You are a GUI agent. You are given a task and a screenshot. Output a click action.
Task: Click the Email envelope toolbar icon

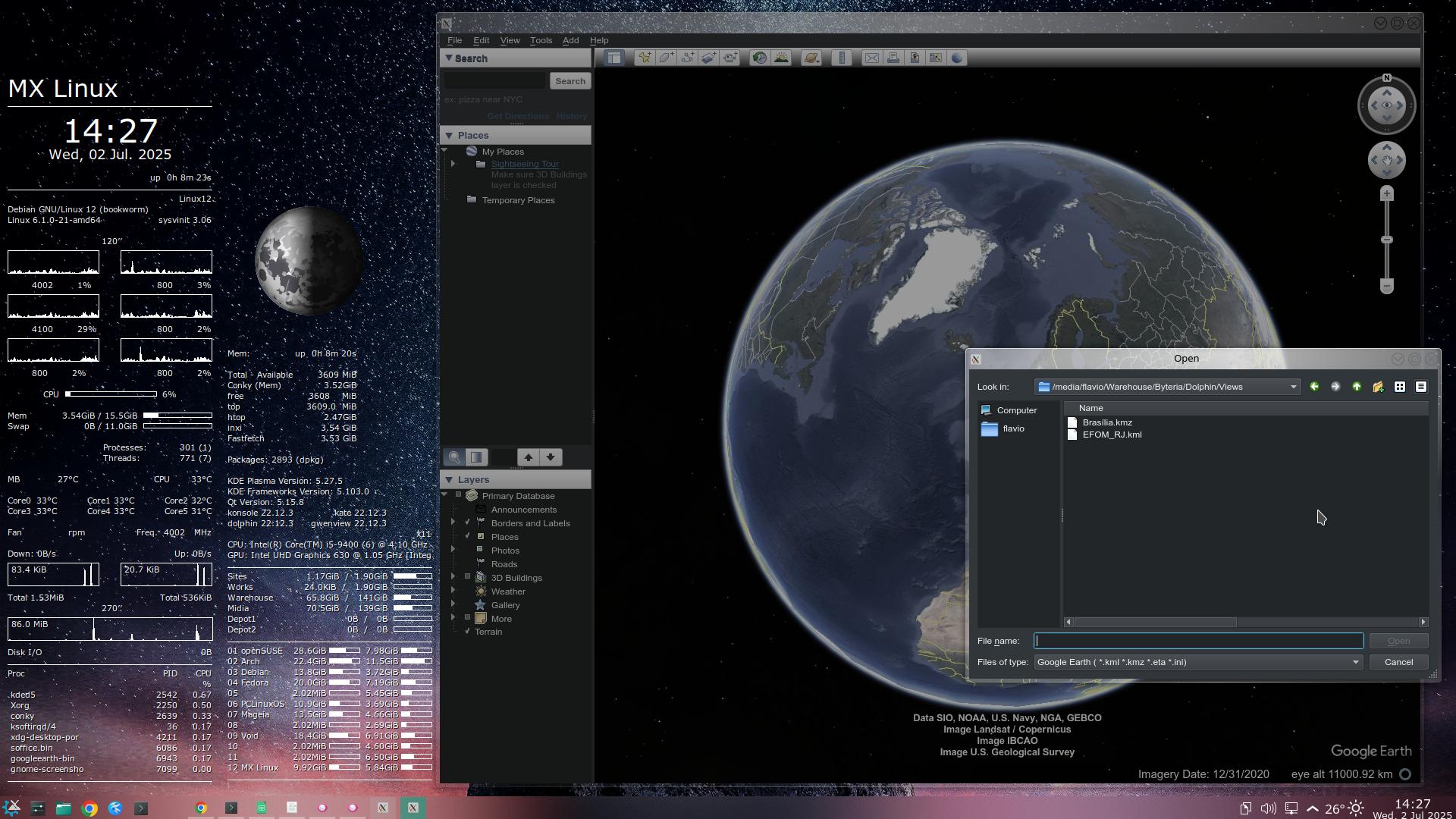click(872, 58)
